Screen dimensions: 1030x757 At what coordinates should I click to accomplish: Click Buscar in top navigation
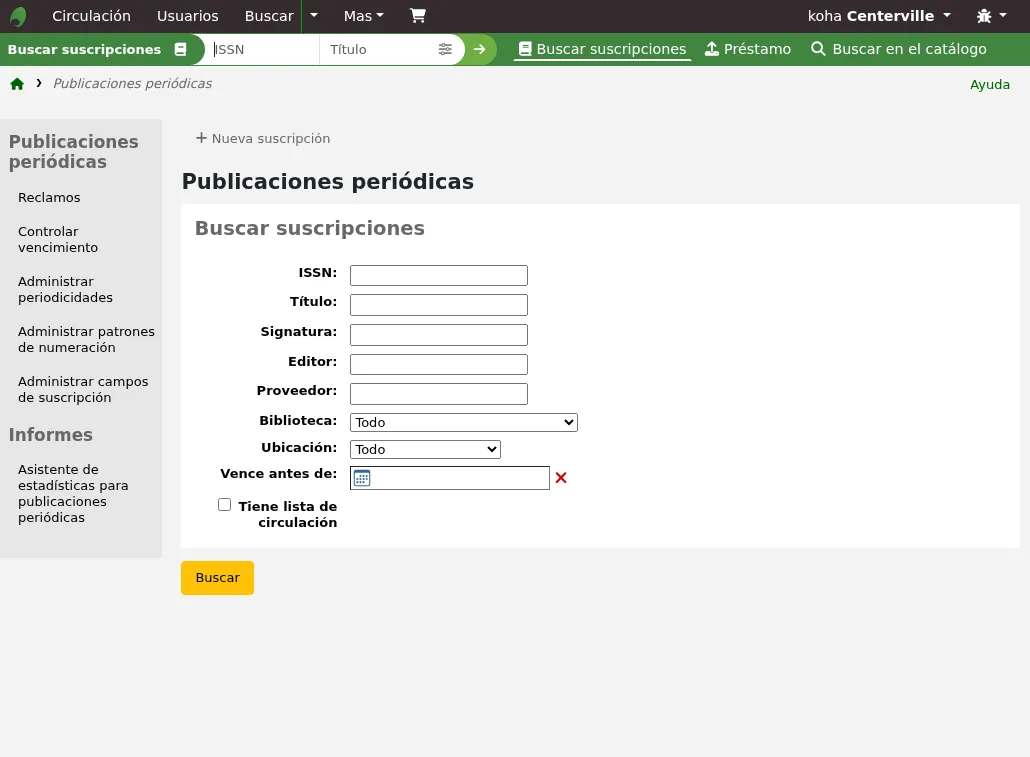click(x=269, y=16)
